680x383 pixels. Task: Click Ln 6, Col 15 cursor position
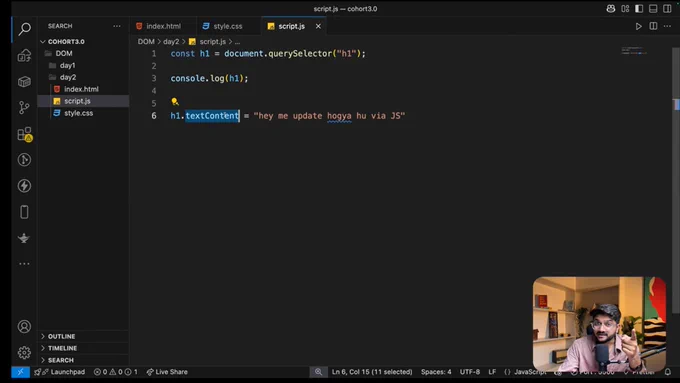(x=372, y=372)
